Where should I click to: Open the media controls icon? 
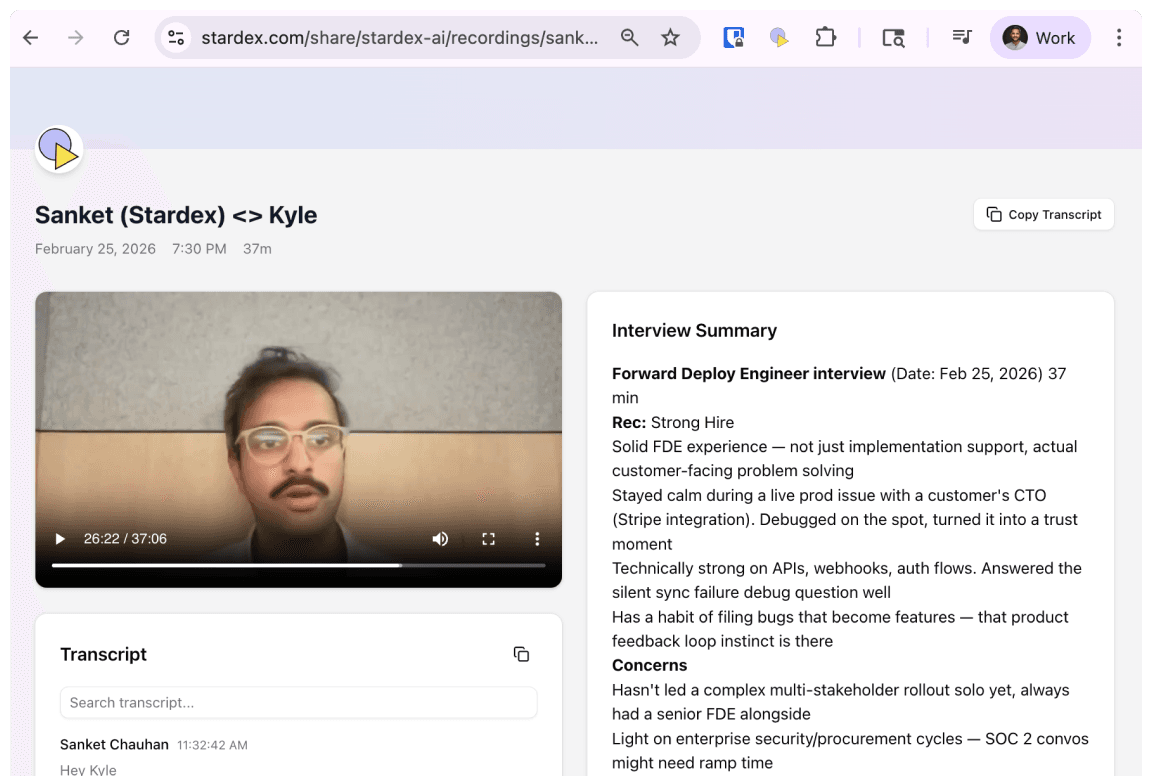[x=962, y=37]
